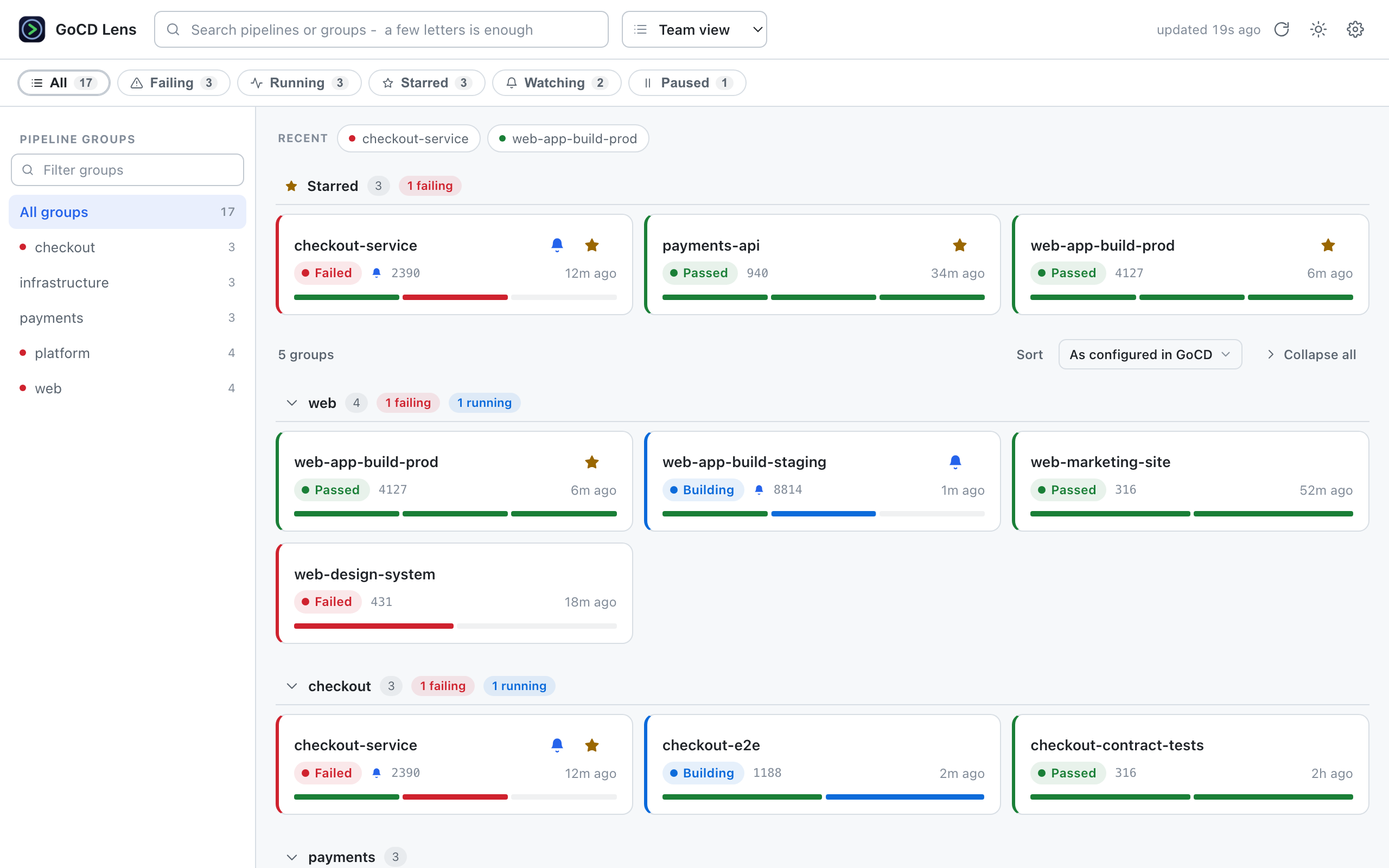Open the Team view dropdown
The image size is (1389, 868).
point(694,29)
